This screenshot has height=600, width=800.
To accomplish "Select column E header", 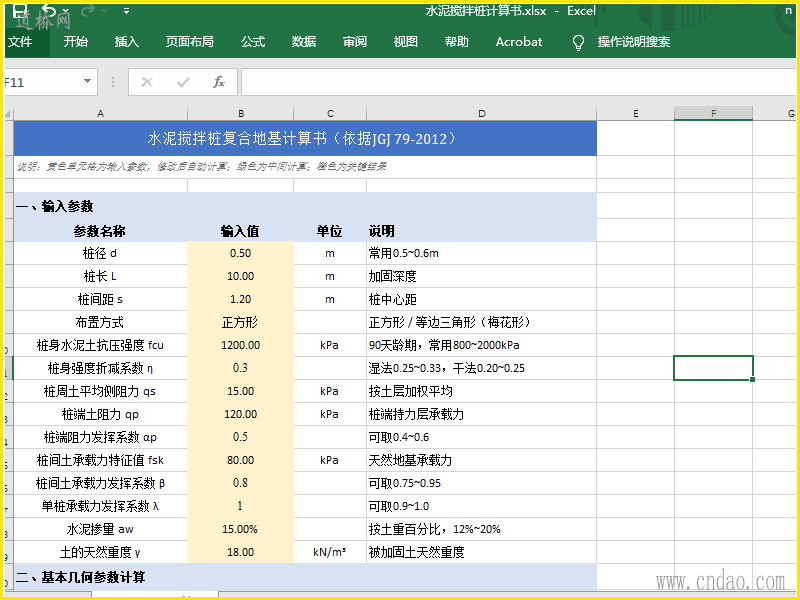I will 636,113.
